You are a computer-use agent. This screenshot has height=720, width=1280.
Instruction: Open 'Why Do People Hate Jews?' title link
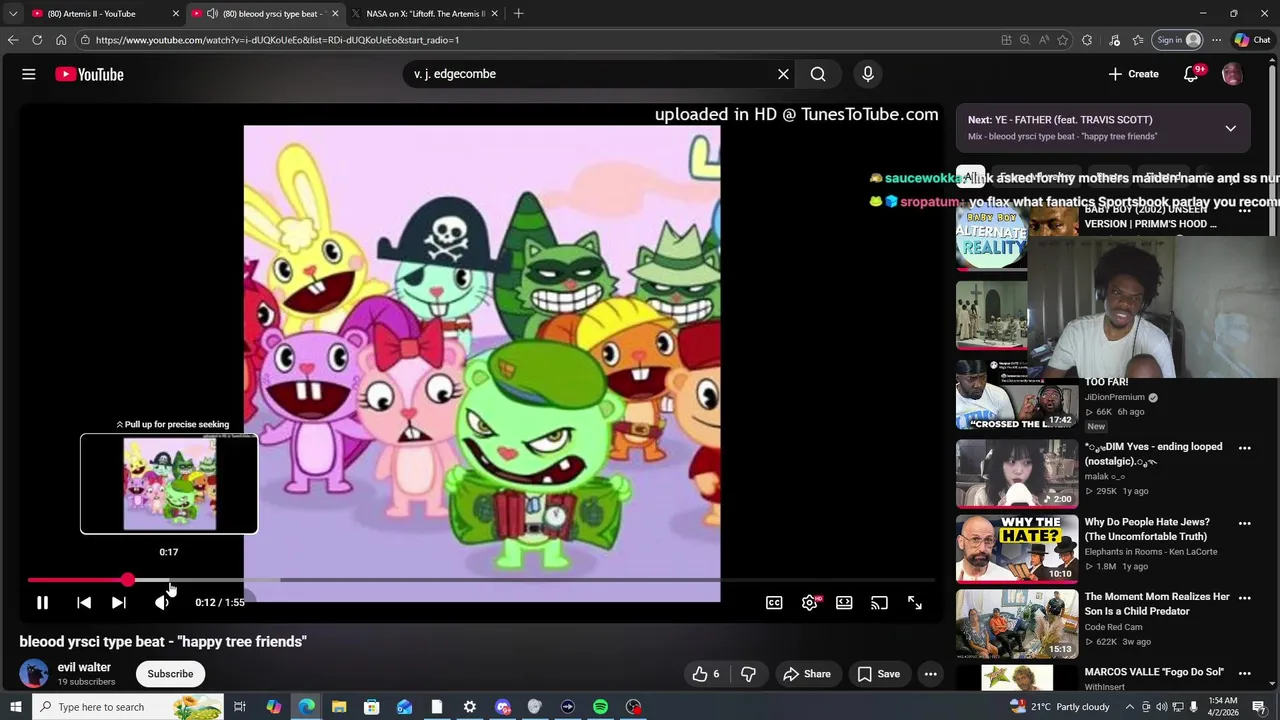[x=1147, y=529]
